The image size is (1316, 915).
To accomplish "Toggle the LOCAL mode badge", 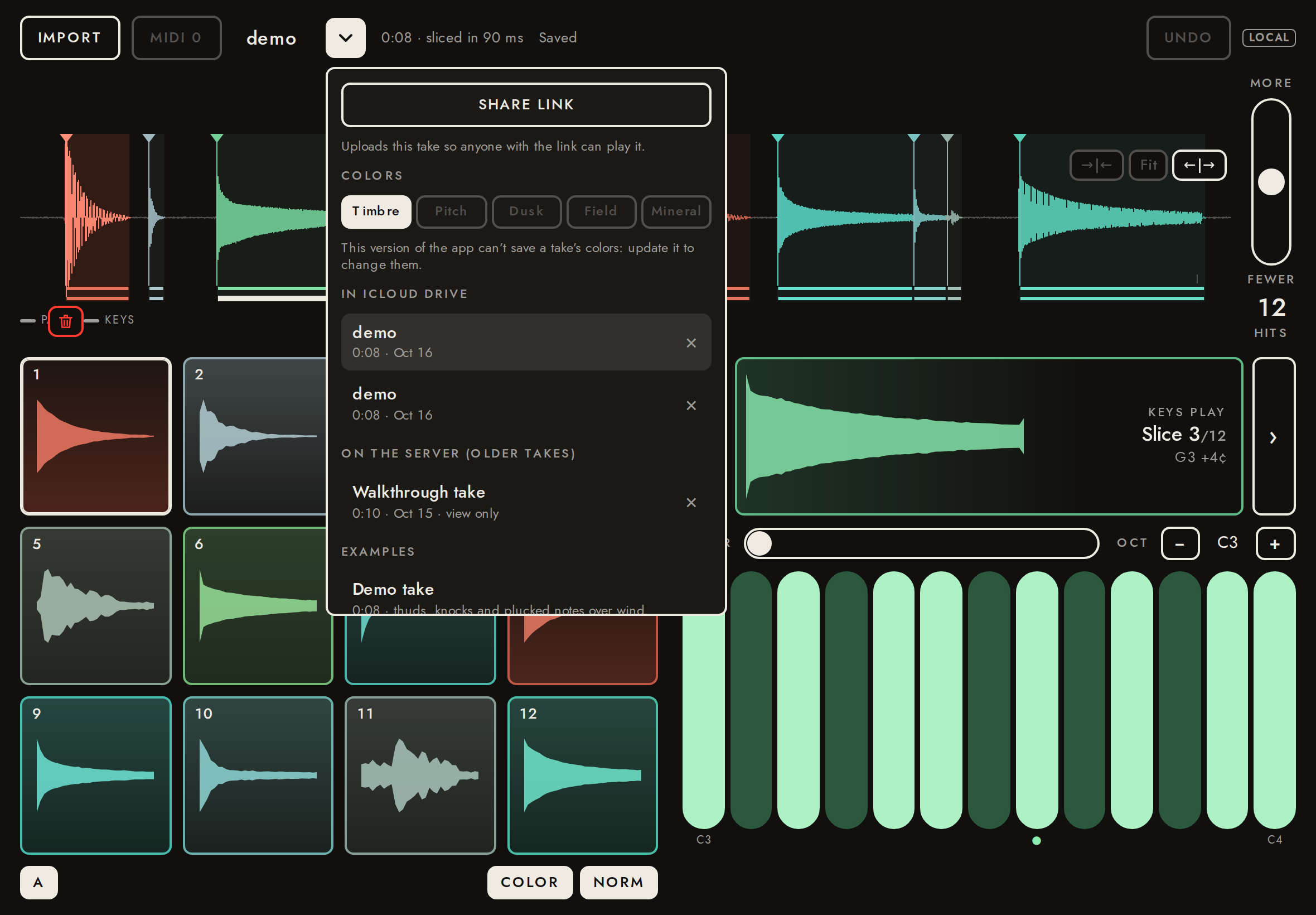I will pyautogui.click(x=1269, y=38).
